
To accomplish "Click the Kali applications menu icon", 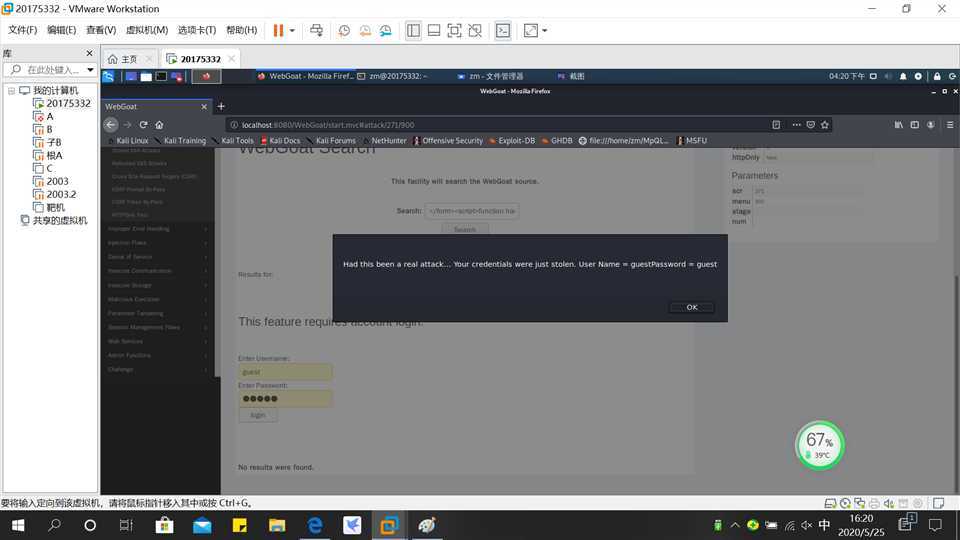I will (x=108, y=76).
